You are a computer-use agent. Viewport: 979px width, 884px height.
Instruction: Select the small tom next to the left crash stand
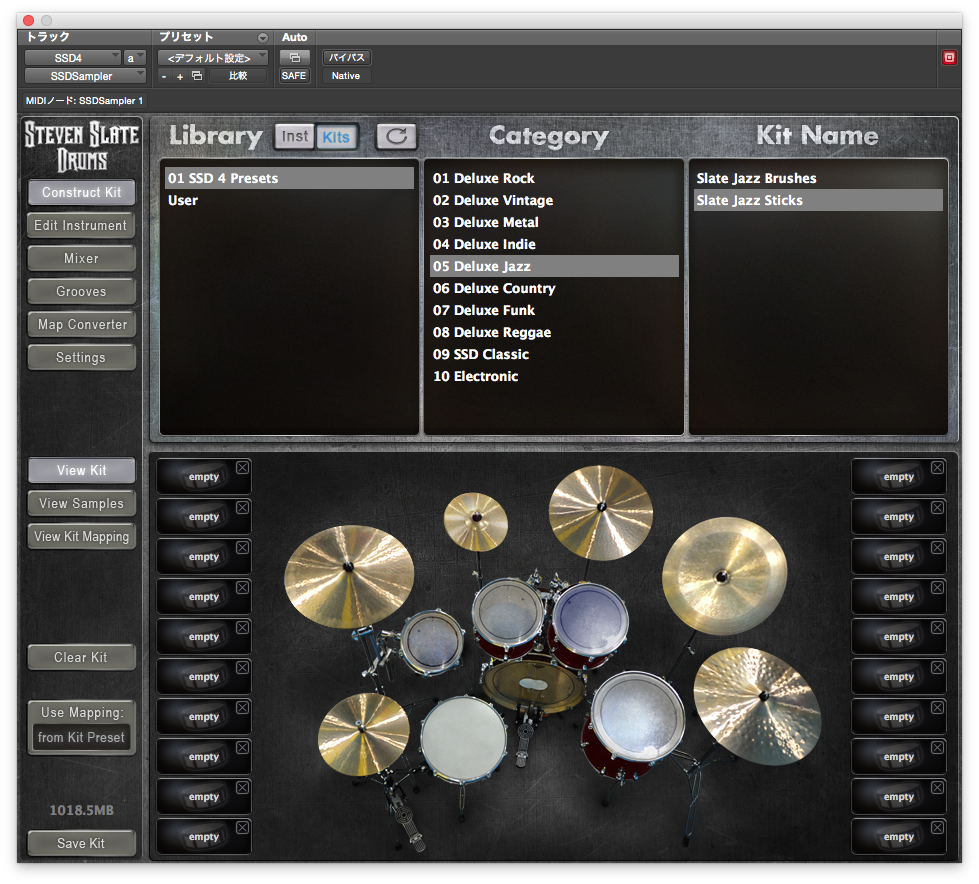432,641
